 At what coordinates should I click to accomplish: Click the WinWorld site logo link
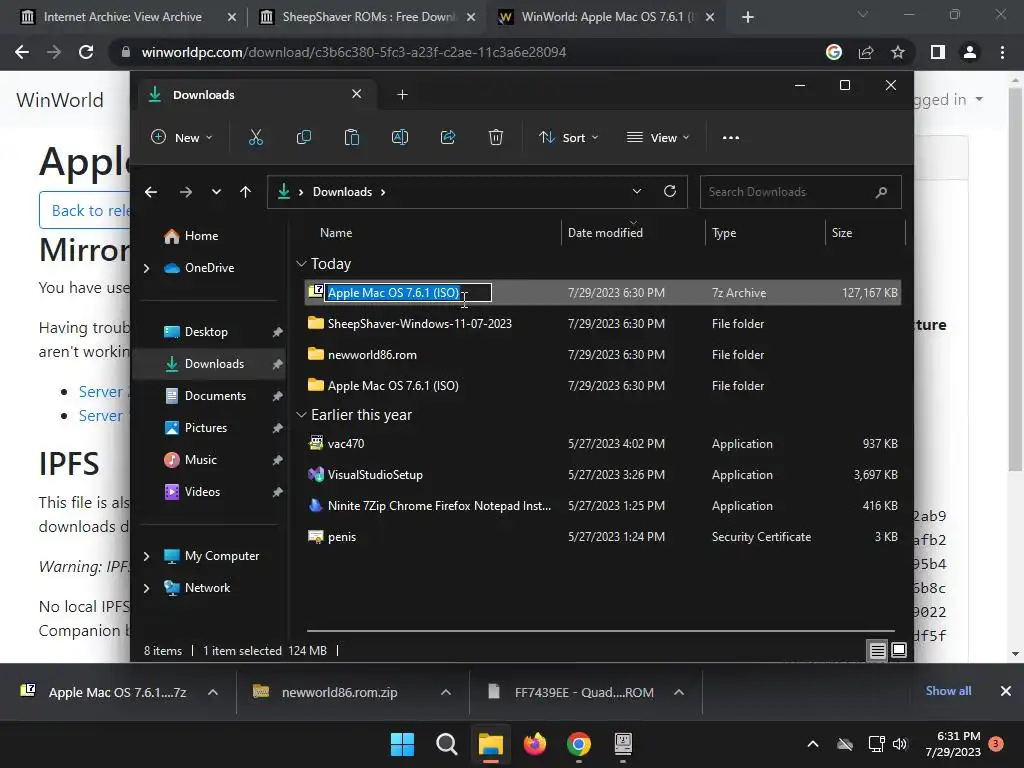[x=59, y=100]
